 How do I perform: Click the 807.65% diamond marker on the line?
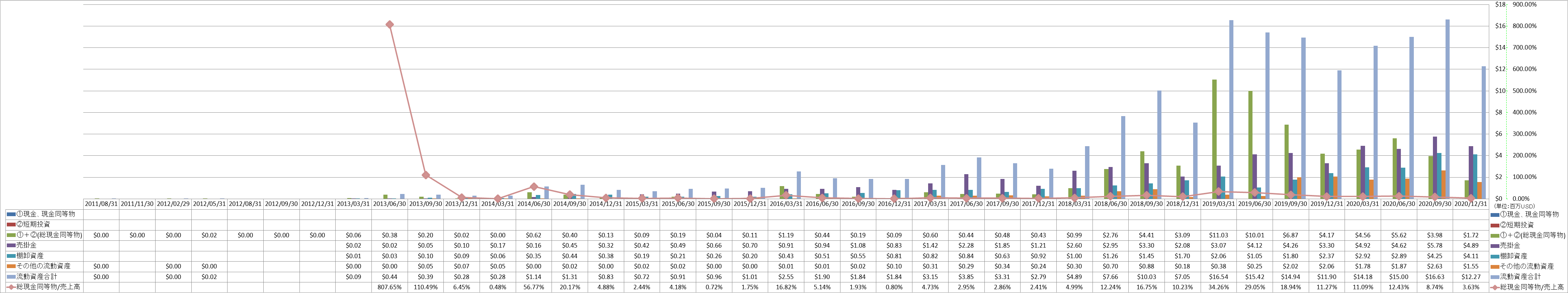point(390,25)
